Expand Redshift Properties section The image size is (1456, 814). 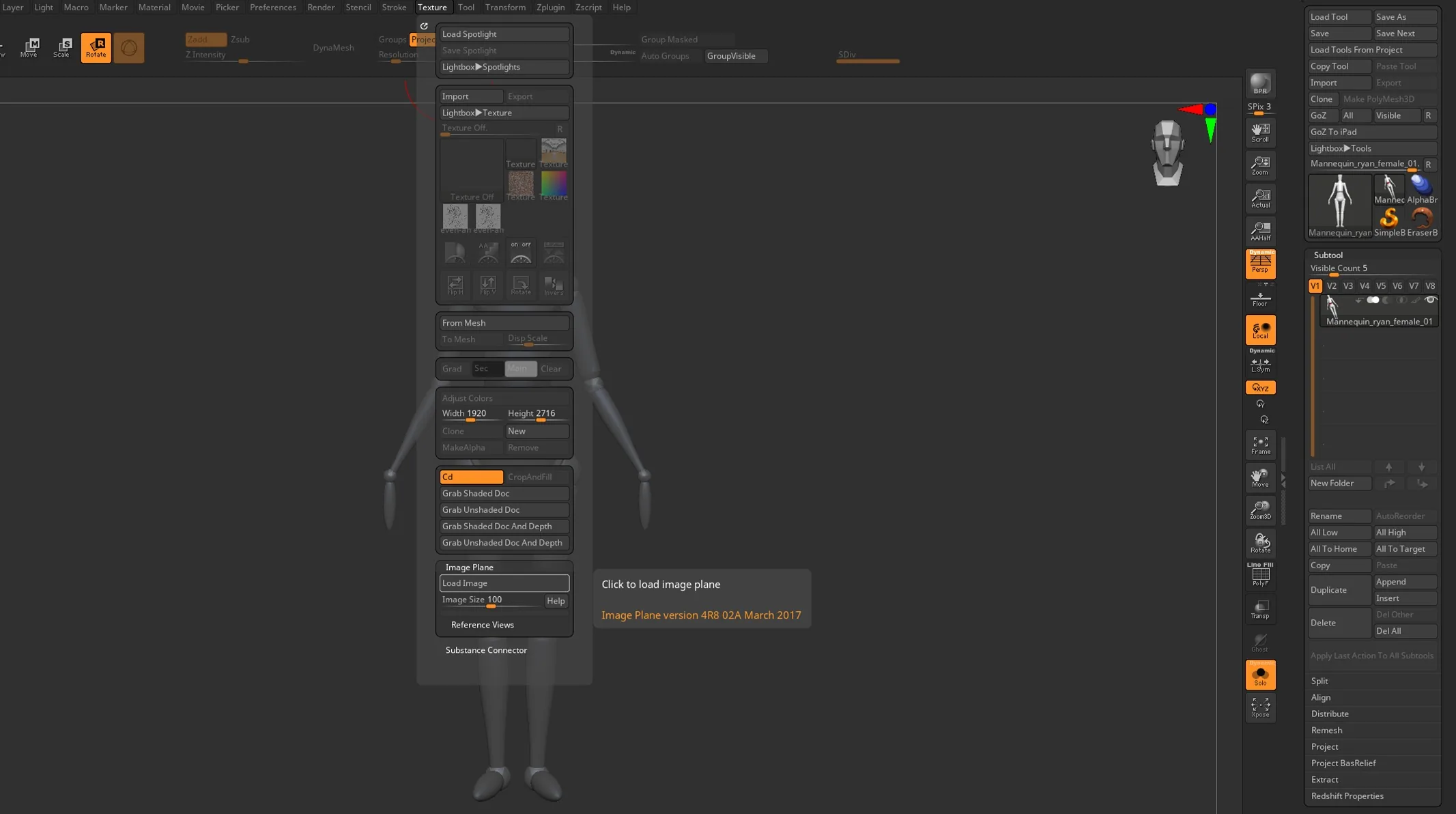[x=1347, y=796]
